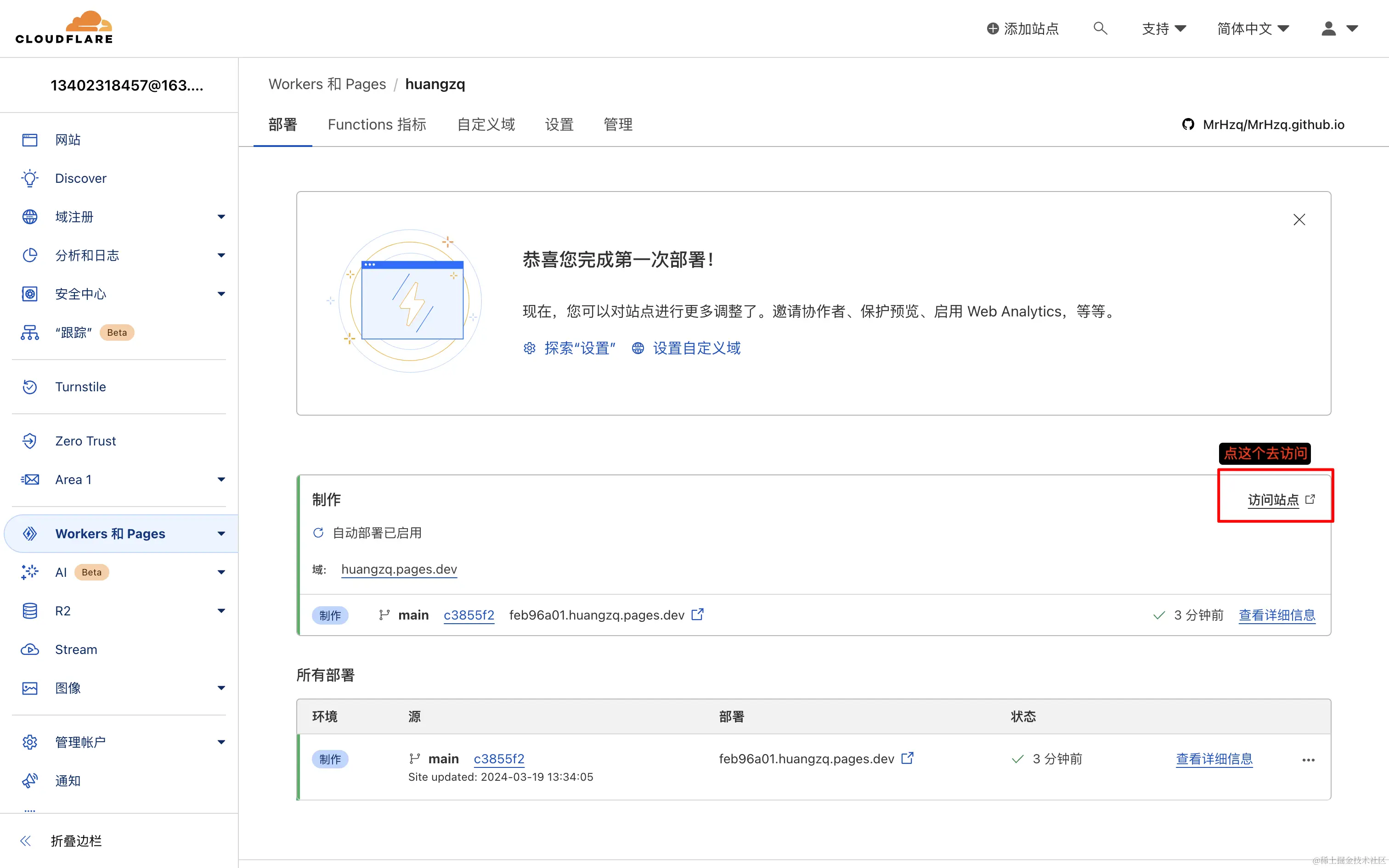Click 折叠边栏 label
Viewport: 1389px width, 868px height.
tap(76, 841)
